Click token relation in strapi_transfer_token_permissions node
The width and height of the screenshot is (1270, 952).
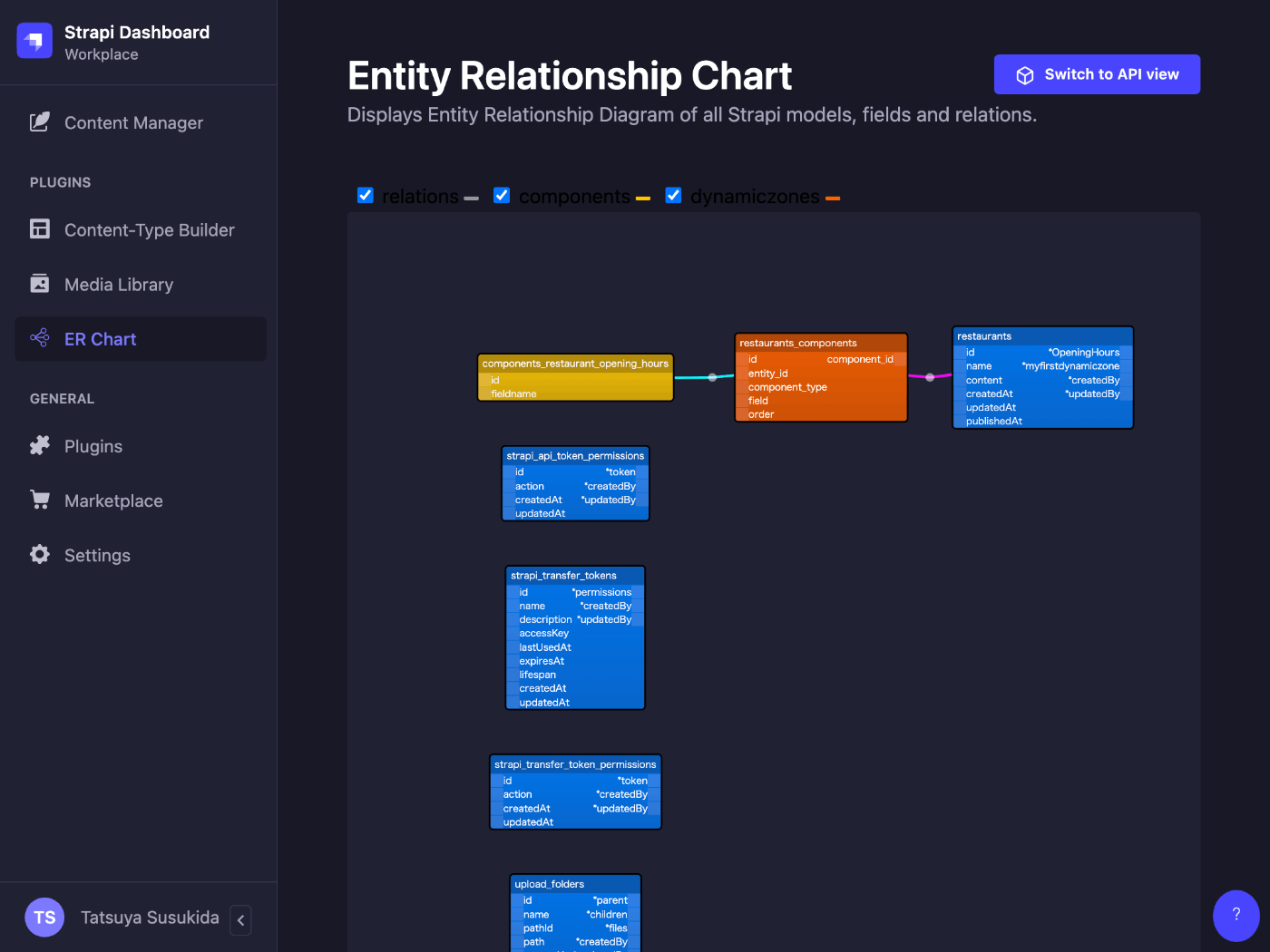point(632,781)
